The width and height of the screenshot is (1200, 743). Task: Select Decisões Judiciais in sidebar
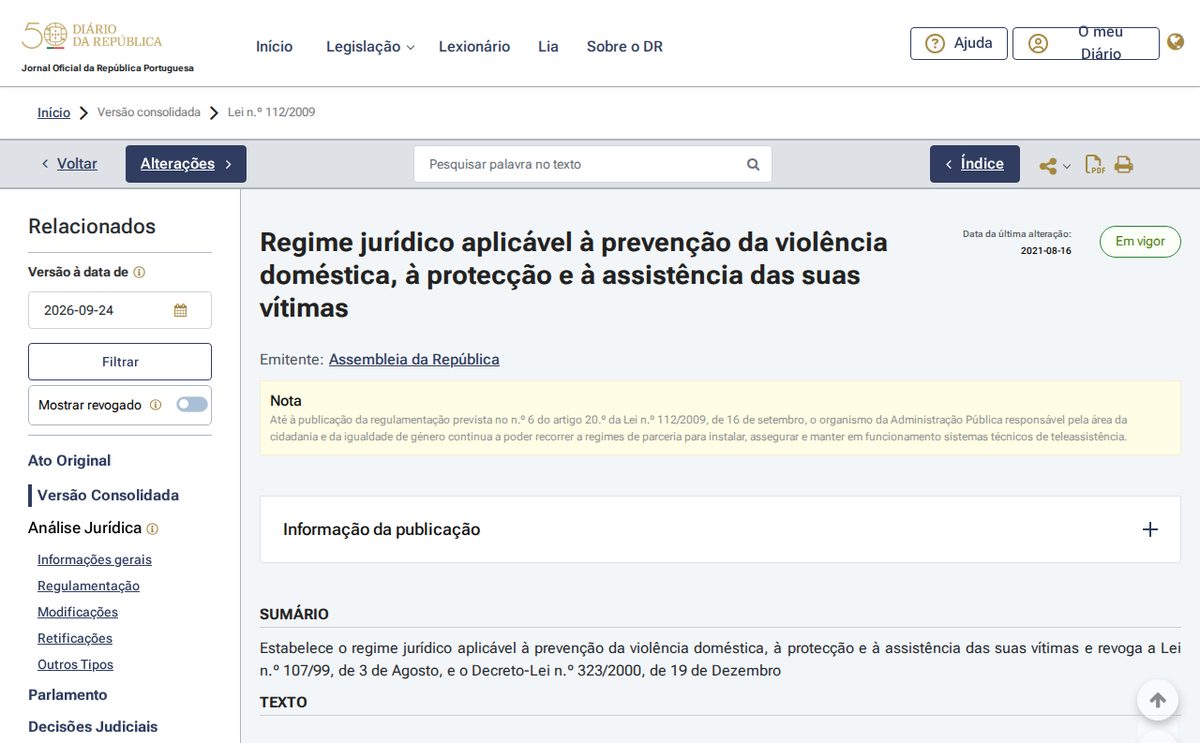pyautogui.click(x=93, y=727)
